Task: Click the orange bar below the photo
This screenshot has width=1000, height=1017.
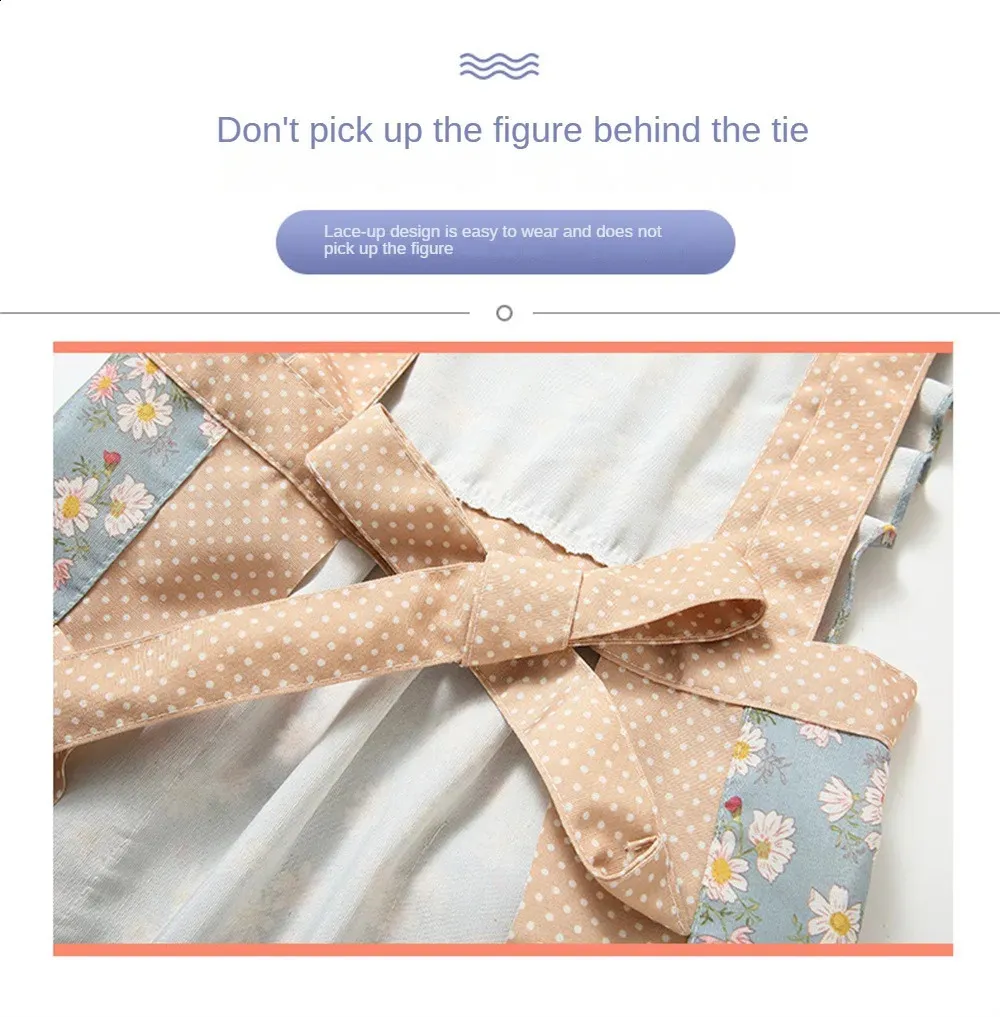Action: click(503, 950)
